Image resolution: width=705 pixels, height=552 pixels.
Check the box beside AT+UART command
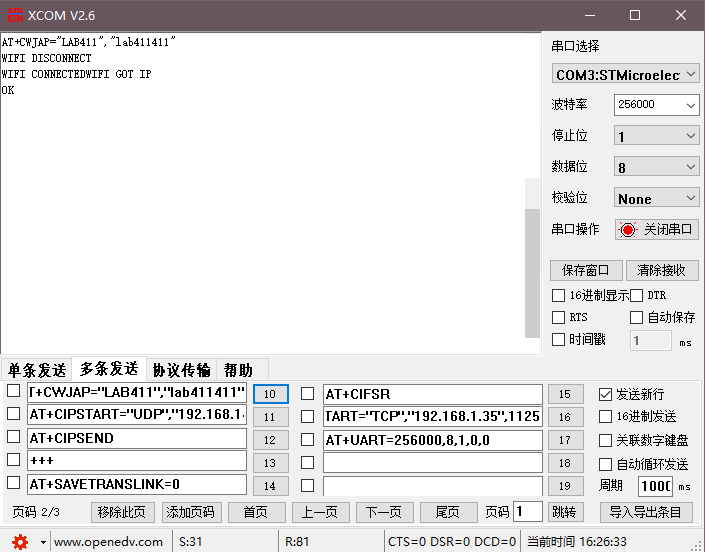coord(308,440)
